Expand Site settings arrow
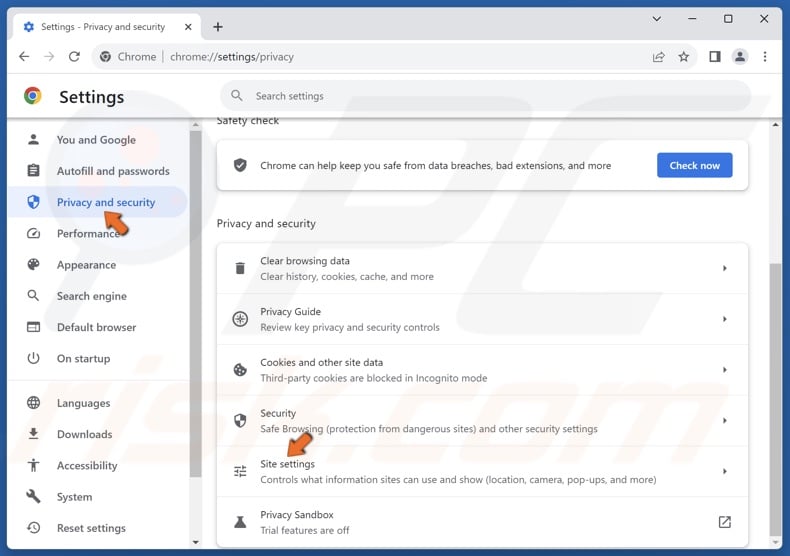The height and width of the screenshot is (556, 790). [725, 471]
